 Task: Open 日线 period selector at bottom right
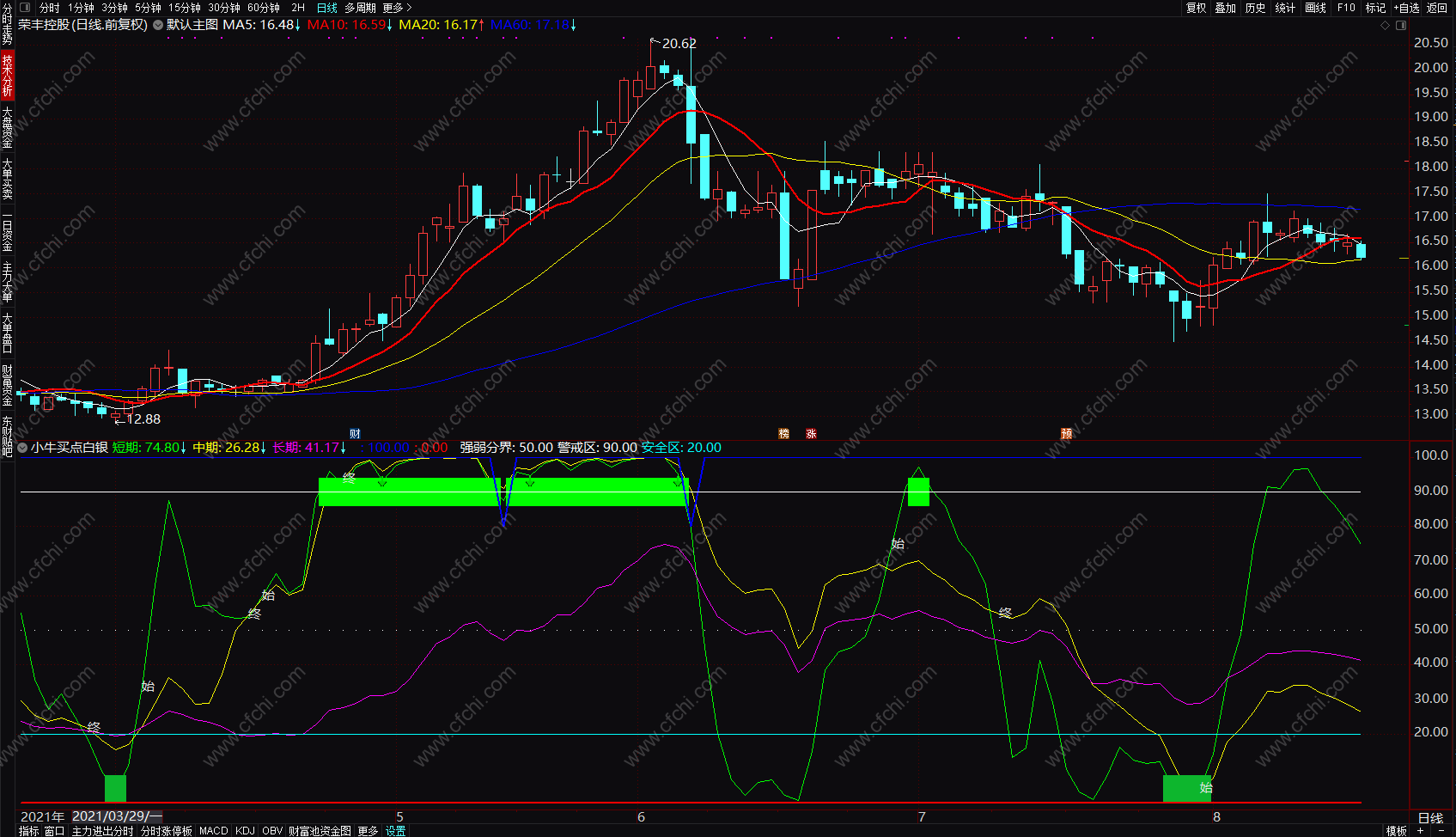1430,817
